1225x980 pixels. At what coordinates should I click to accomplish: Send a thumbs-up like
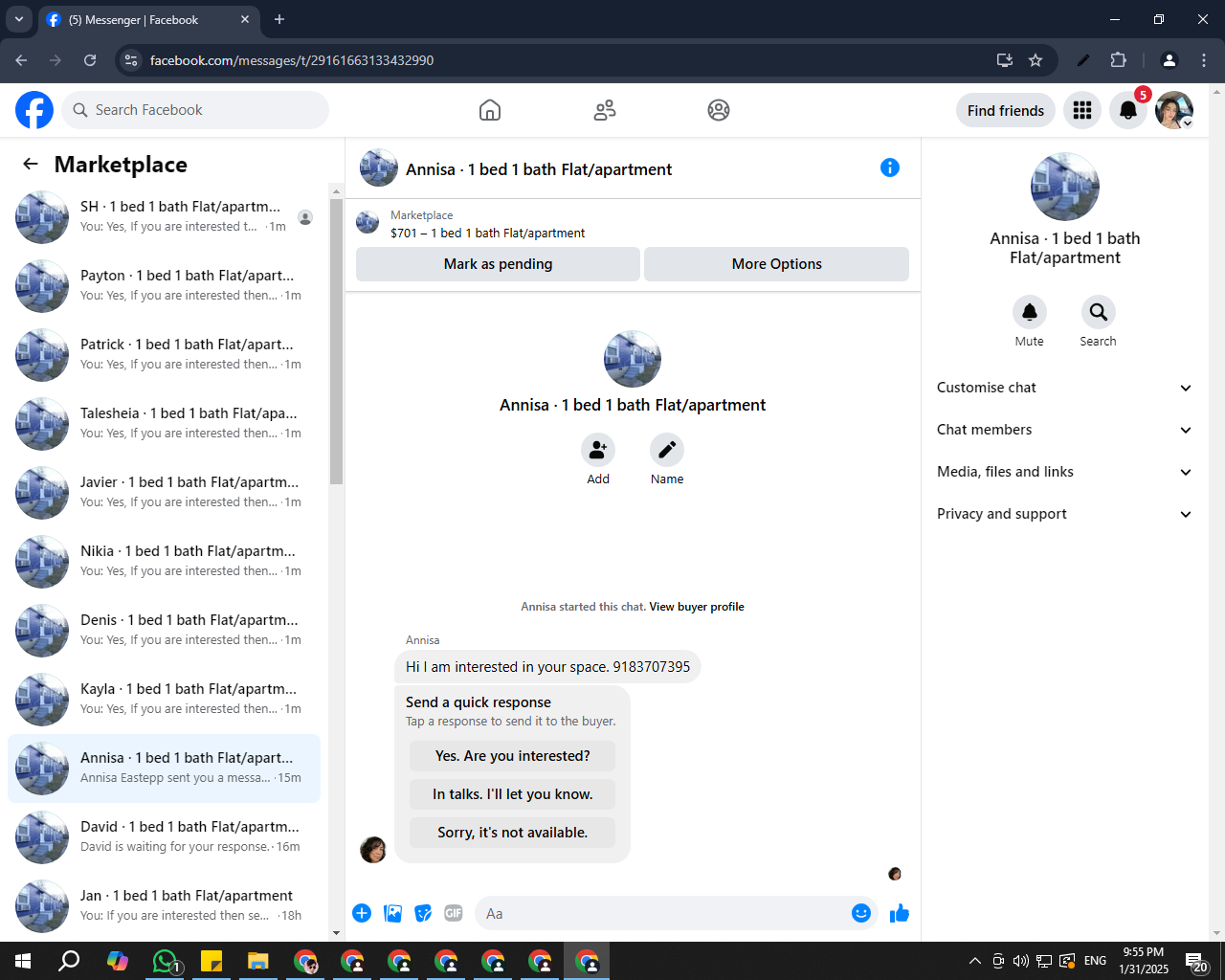900,913
